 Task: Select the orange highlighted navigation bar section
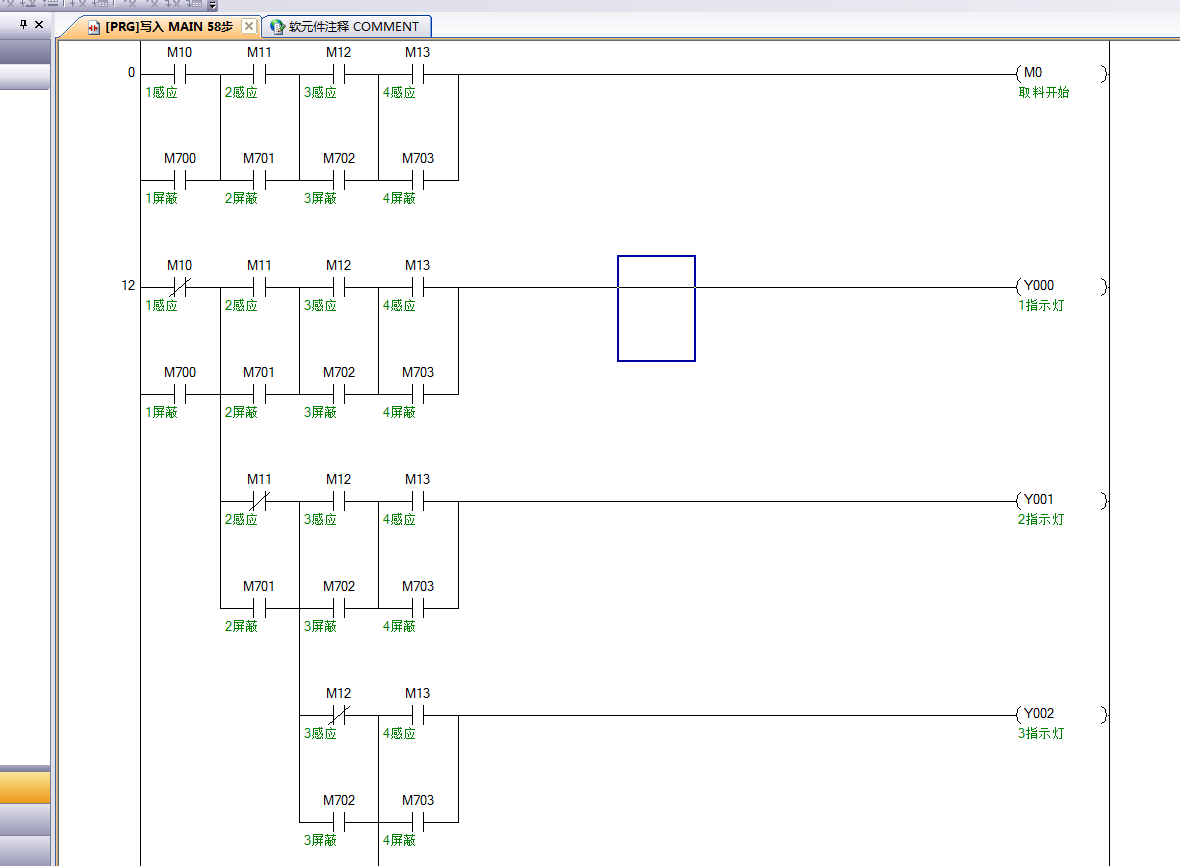25,788
